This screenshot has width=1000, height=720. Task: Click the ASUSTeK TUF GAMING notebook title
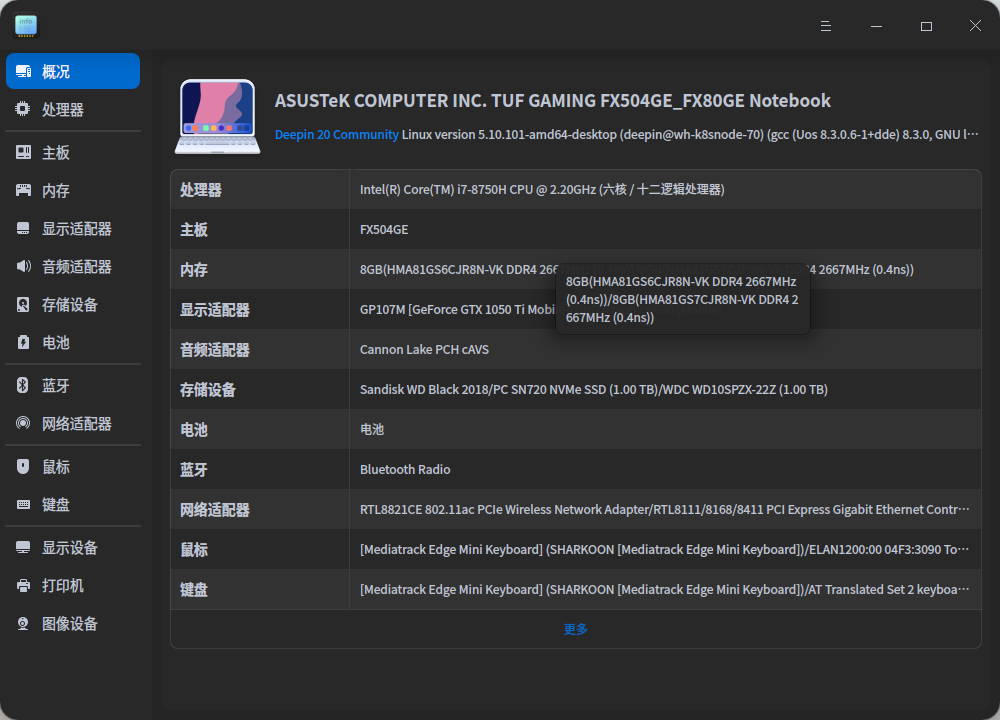tap(552, 101)
